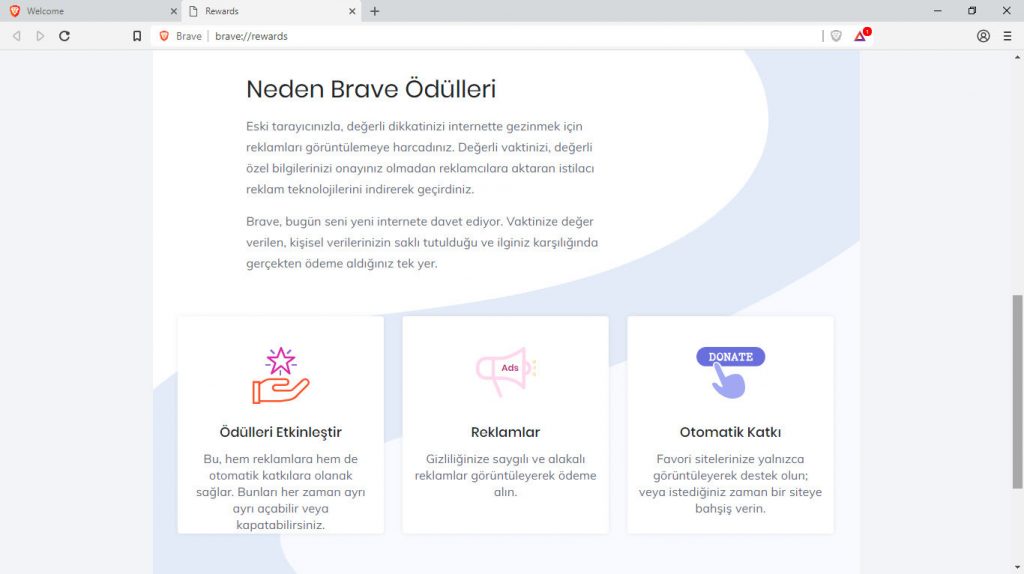Go back using the back arrow
This screenshot has width=1024, height=574.
tap(17, 36)
